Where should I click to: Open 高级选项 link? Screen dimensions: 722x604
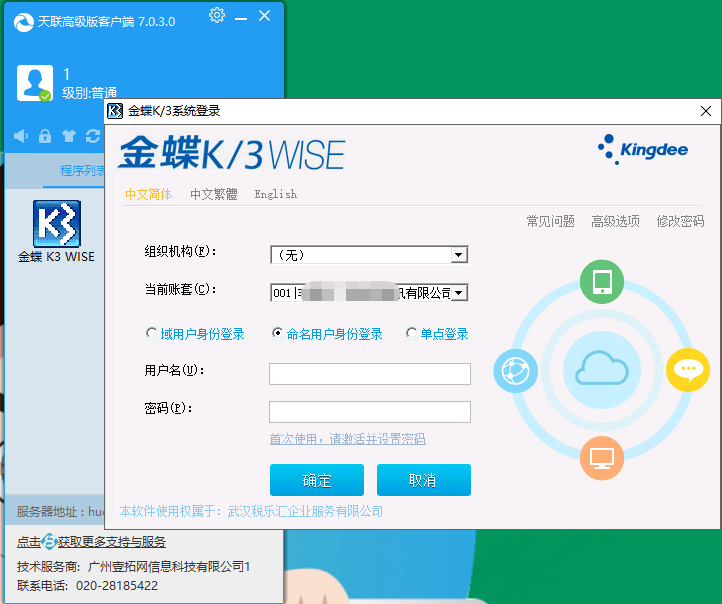tap(615, 221)
